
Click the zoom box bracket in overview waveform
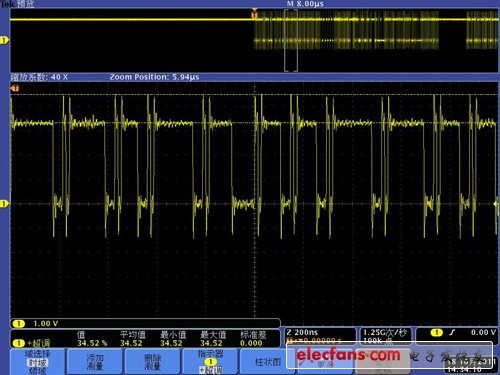(291, 40)
